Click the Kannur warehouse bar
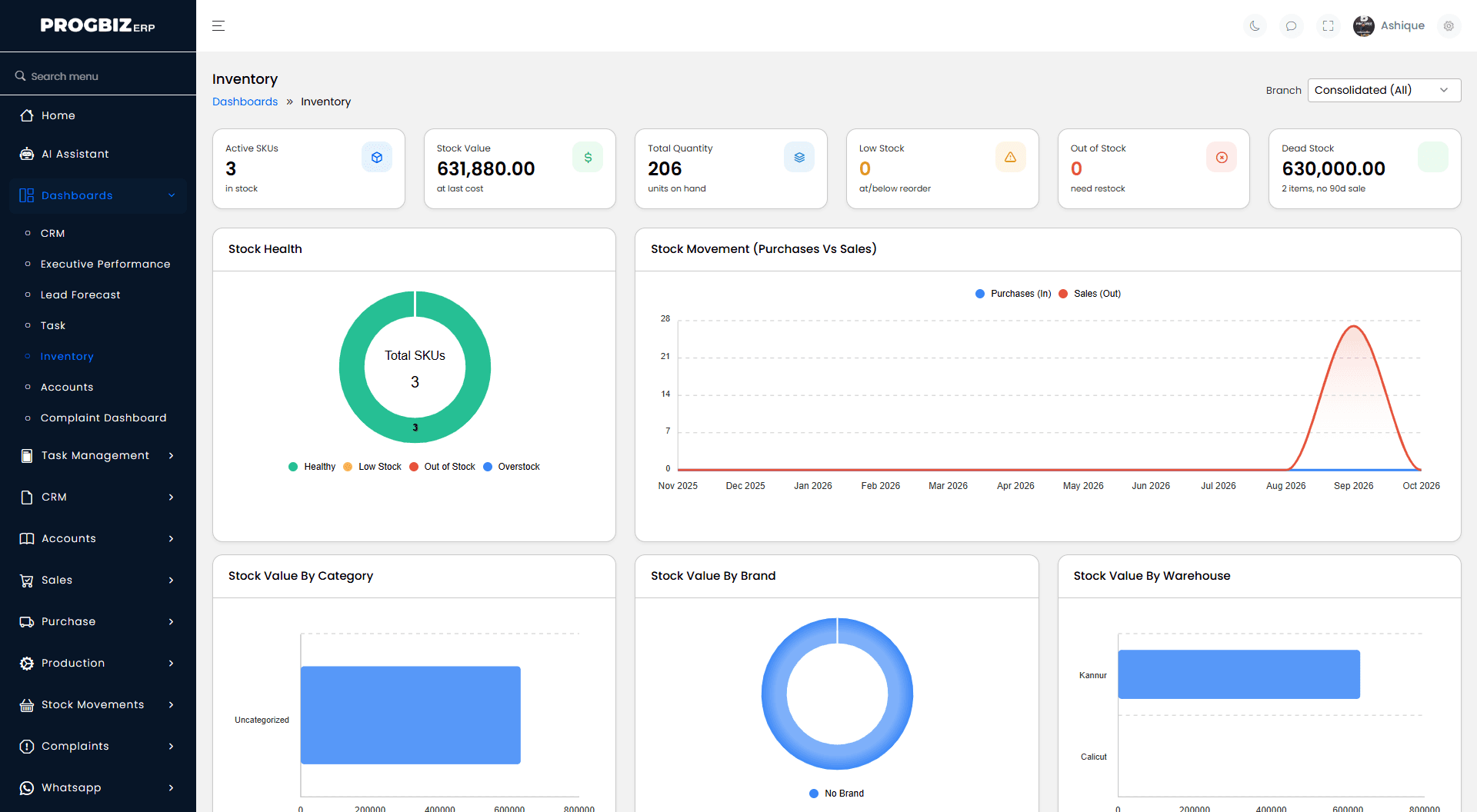The height and width of the screenshot is (812, 1477). coord(1239,674)
